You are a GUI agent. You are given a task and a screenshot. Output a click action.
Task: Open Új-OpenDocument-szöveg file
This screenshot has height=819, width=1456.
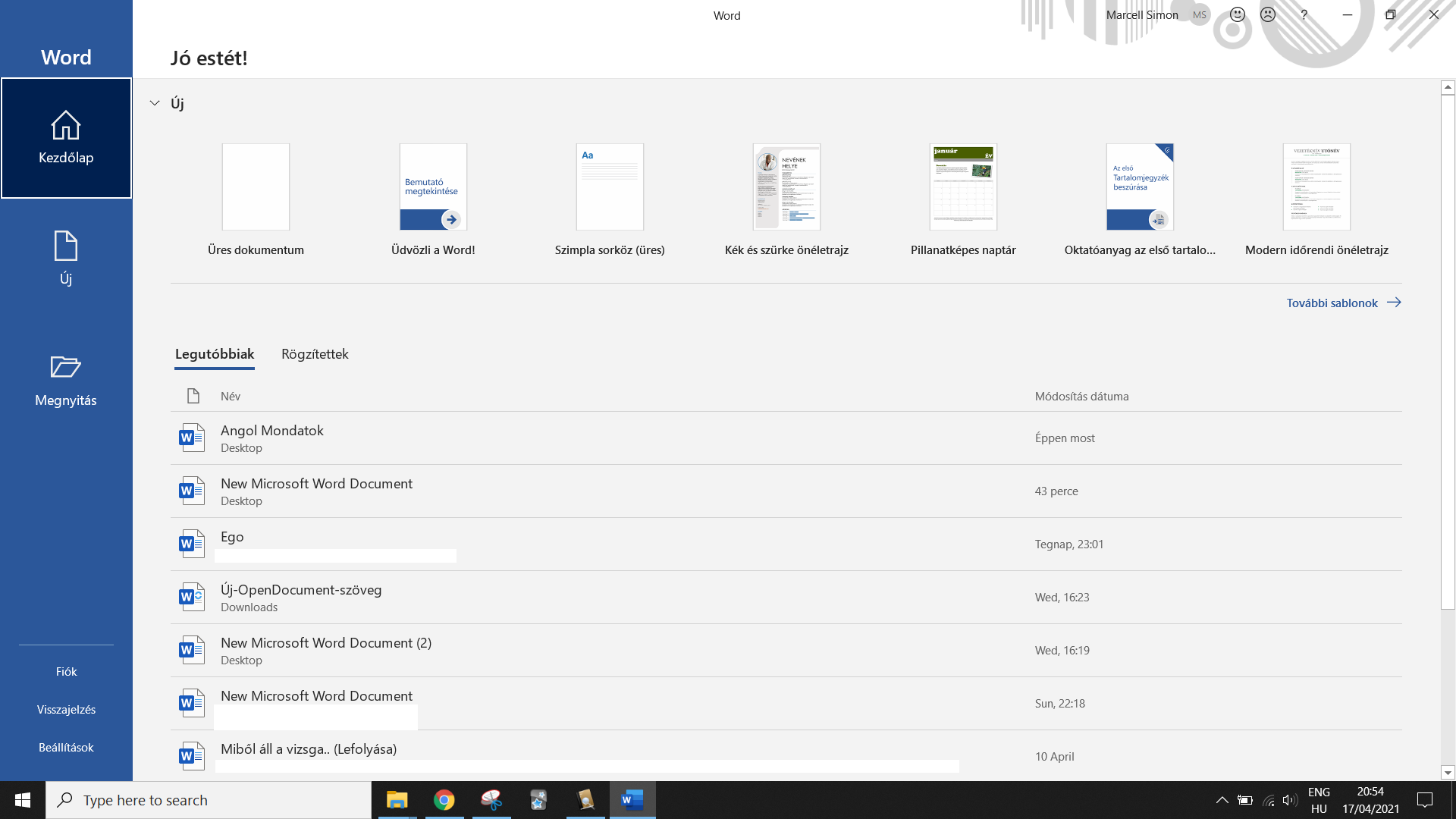[x=786, y=598]
